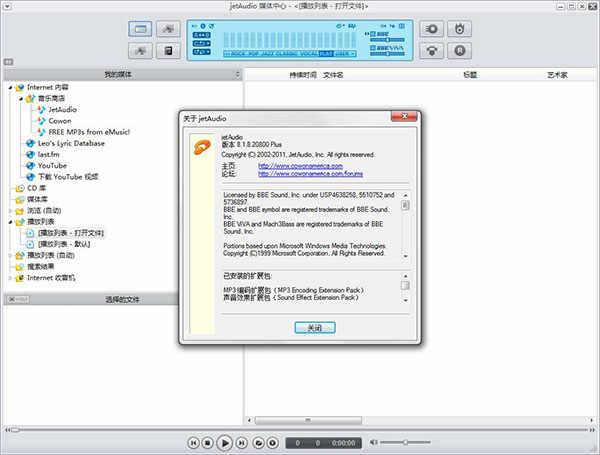This screenshot has height=455, width=600.
Task: Click the first small mode button in LCD display
Action: tap(201, 35)
